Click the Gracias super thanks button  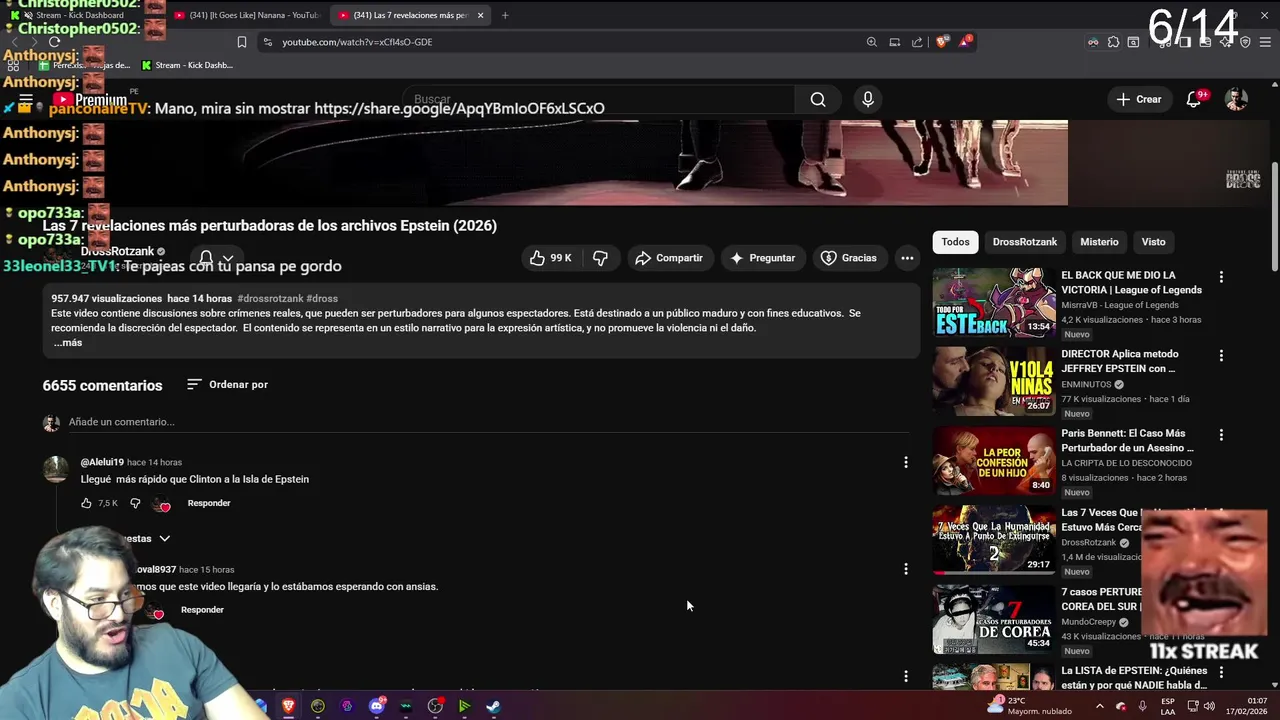[848, 258]
